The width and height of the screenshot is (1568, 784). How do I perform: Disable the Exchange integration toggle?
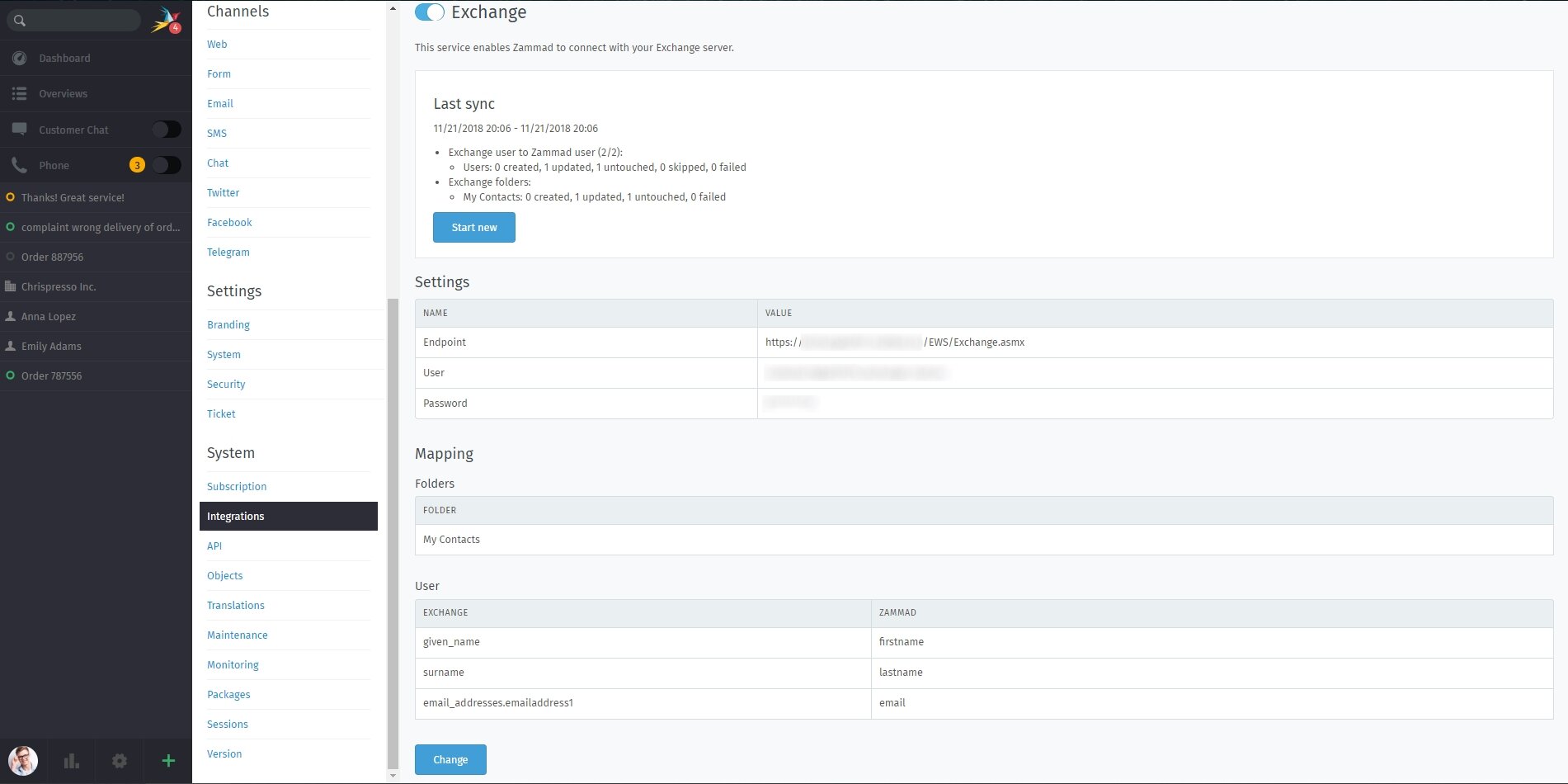coord(430,12)
